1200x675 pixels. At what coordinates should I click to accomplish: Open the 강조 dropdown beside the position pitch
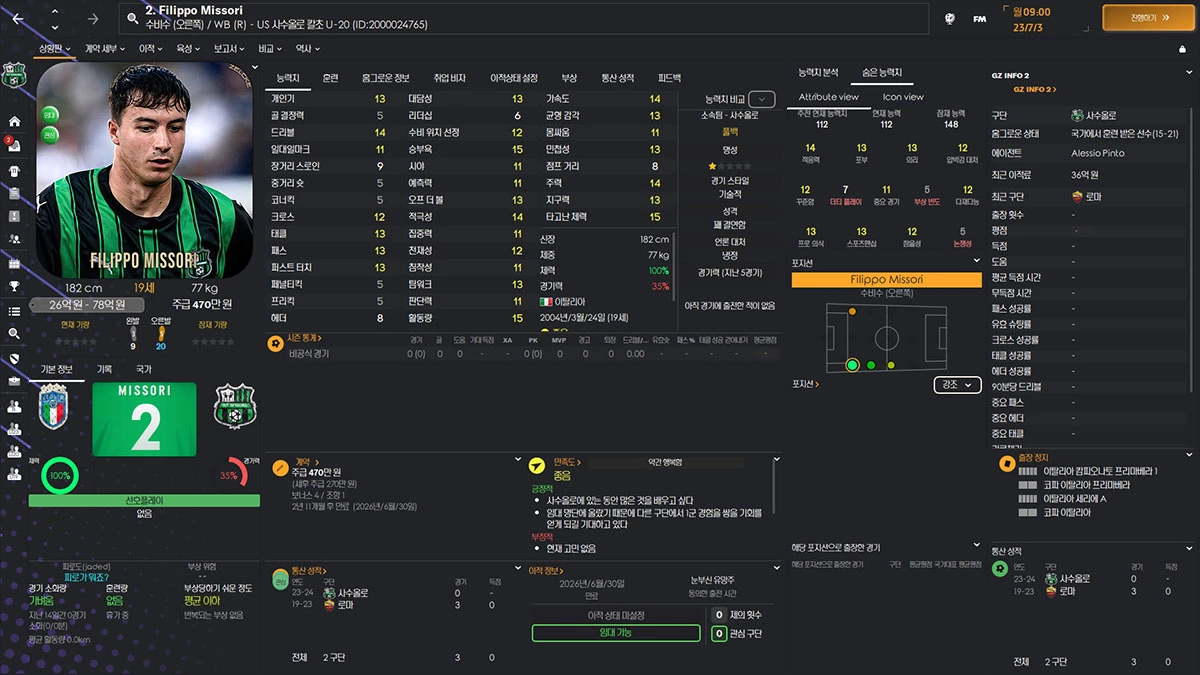(955, 385)
